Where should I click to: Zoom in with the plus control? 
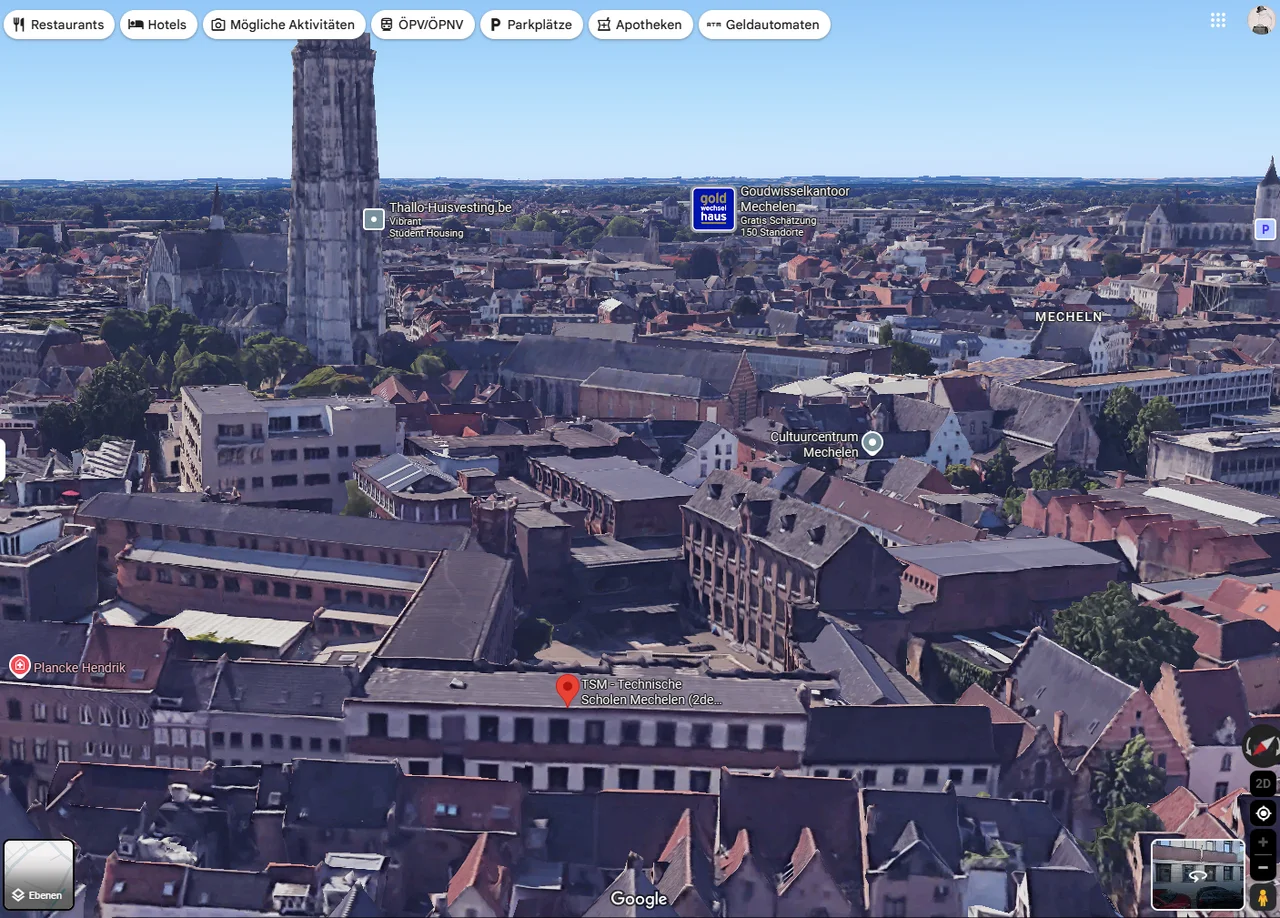click(x=1262, y=841)
